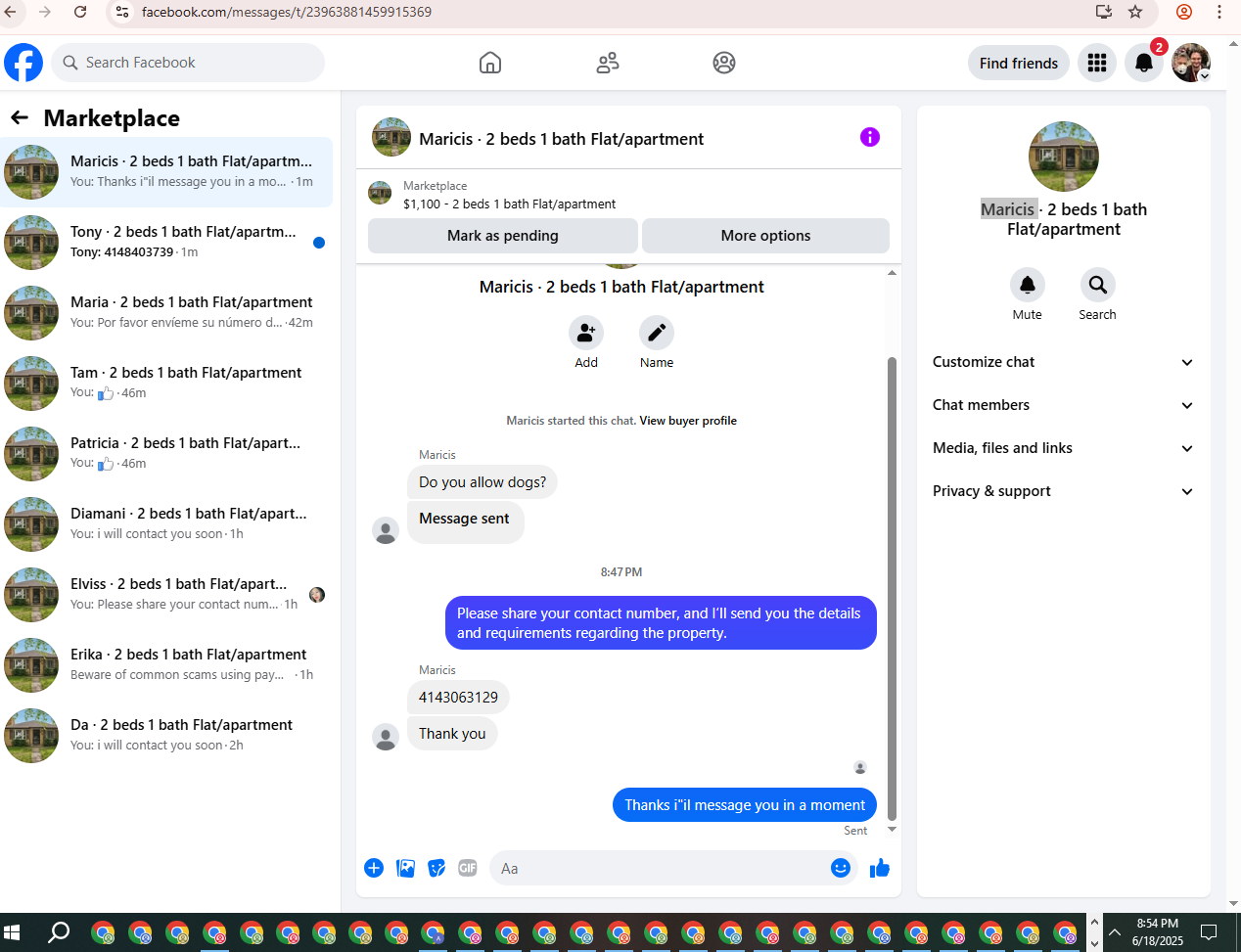The width and height of the screenshot is (1241, 952).
Task: Open the Diamani apartment conversation
Action: pos(166,523)
